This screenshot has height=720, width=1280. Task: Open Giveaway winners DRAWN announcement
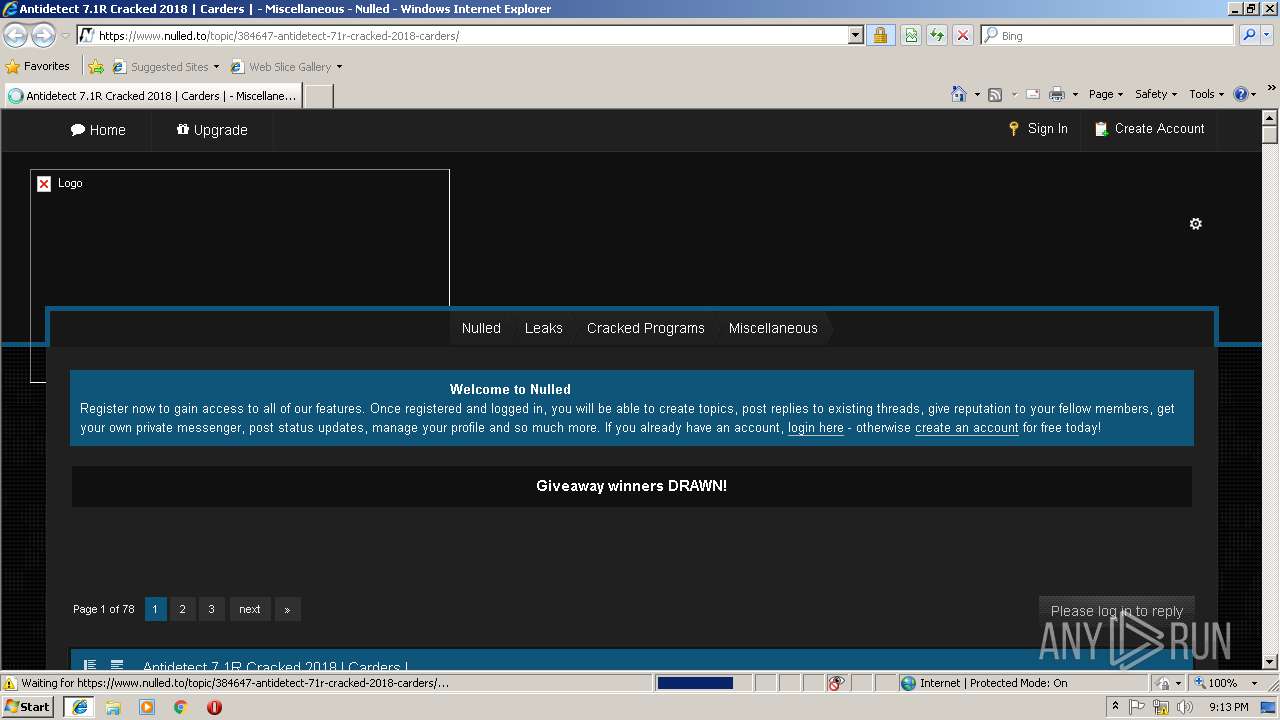coord(631,486)
